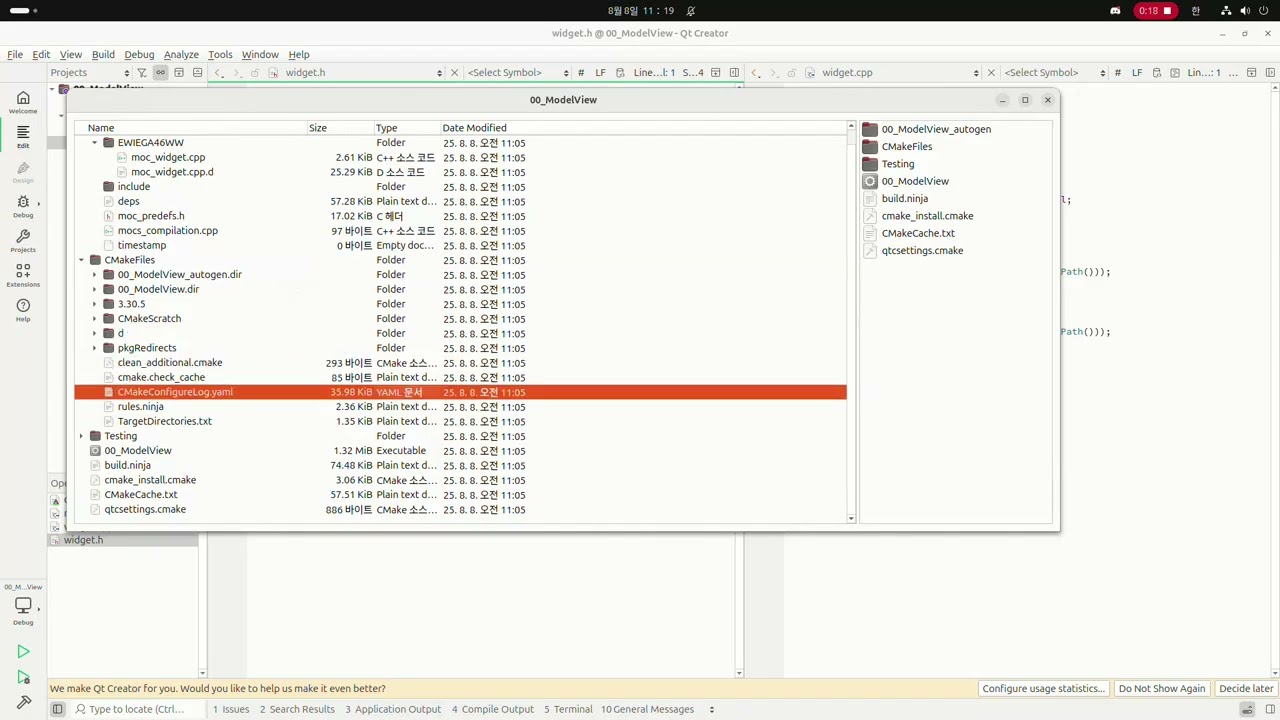Open the Tools menu
Viewport: 1280px width, 720px height.
tap(220, 54)
